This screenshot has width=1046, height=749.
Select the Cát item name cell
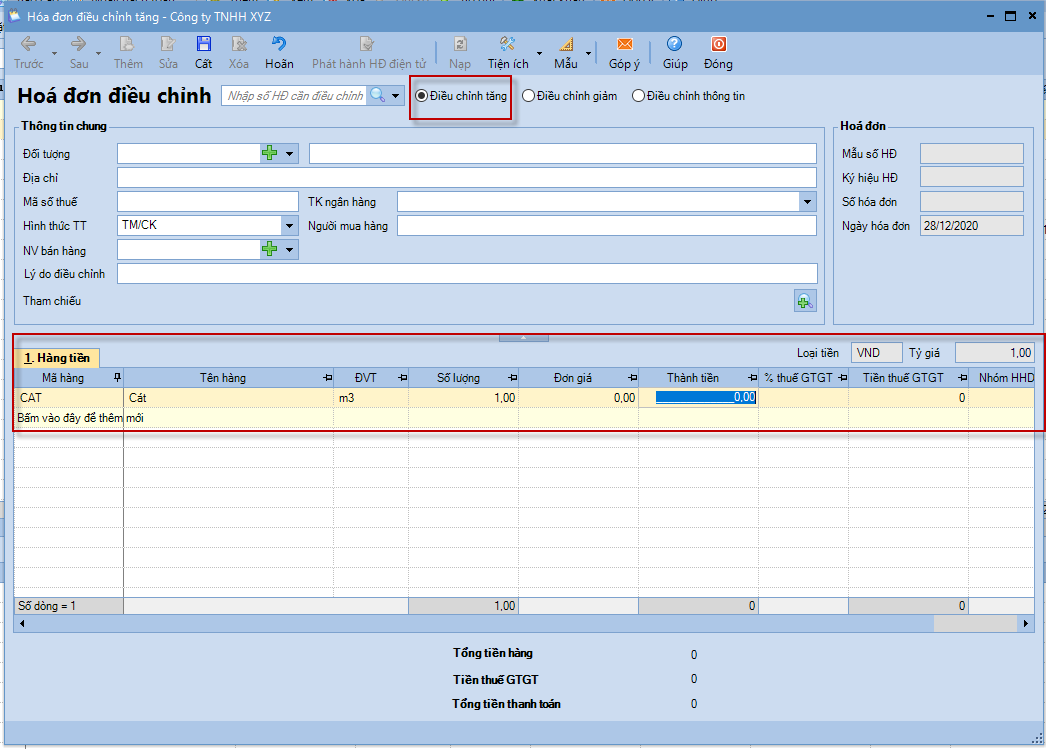click(x=229, y=398)
